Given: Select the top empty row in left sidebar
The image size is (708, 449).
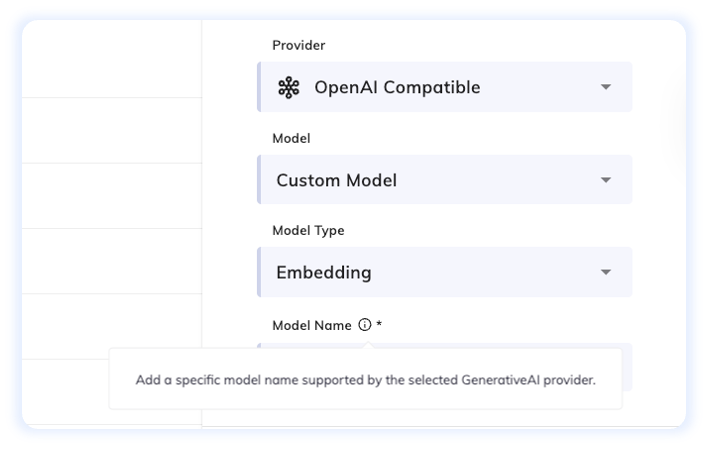Looking at the screenshot, I should click(x=112, y=59).
